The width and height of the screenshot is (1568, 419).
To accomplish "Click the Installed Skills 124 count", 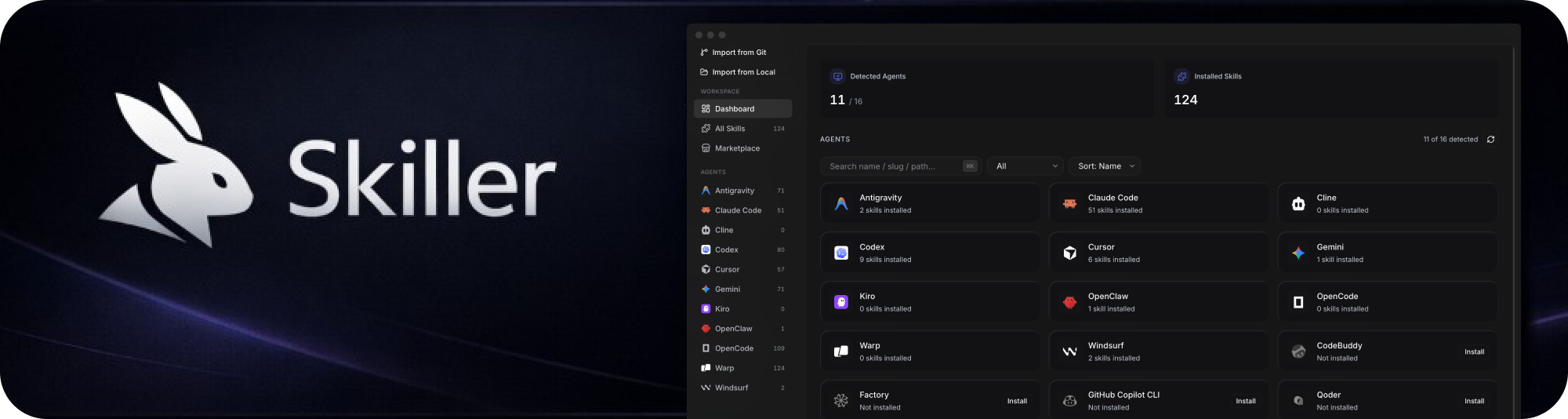I will (x=1185, y=100).
